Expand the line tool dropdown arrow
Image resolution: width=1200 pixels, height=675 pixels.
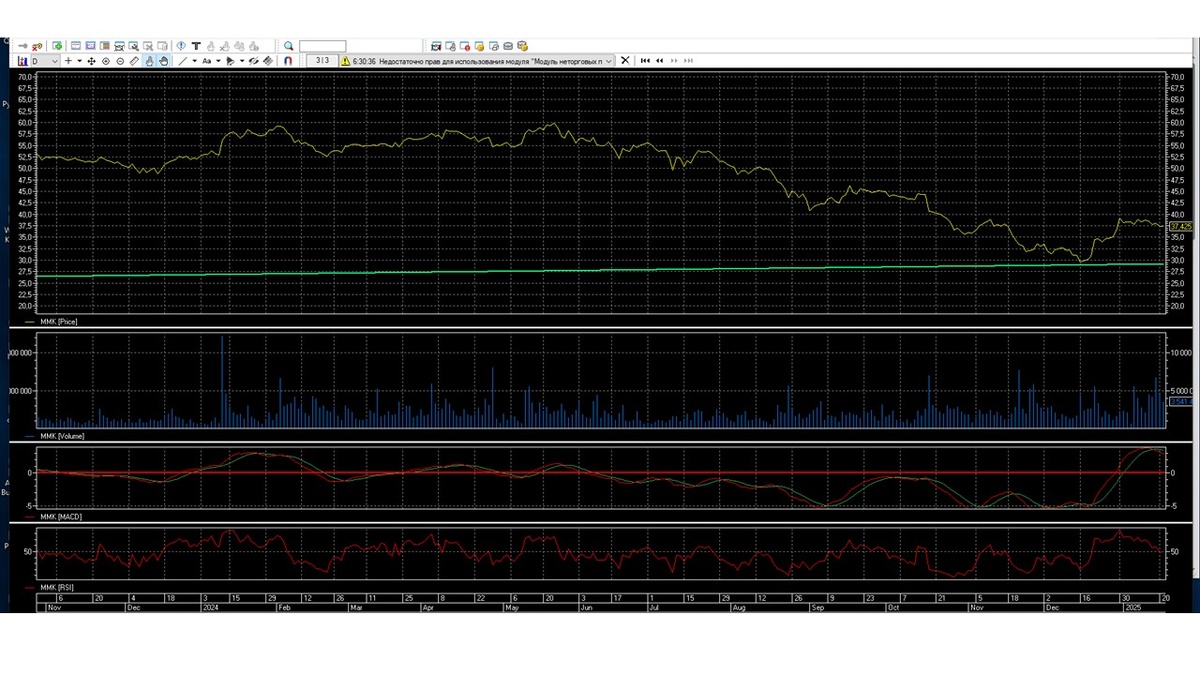tap(194, 61)
